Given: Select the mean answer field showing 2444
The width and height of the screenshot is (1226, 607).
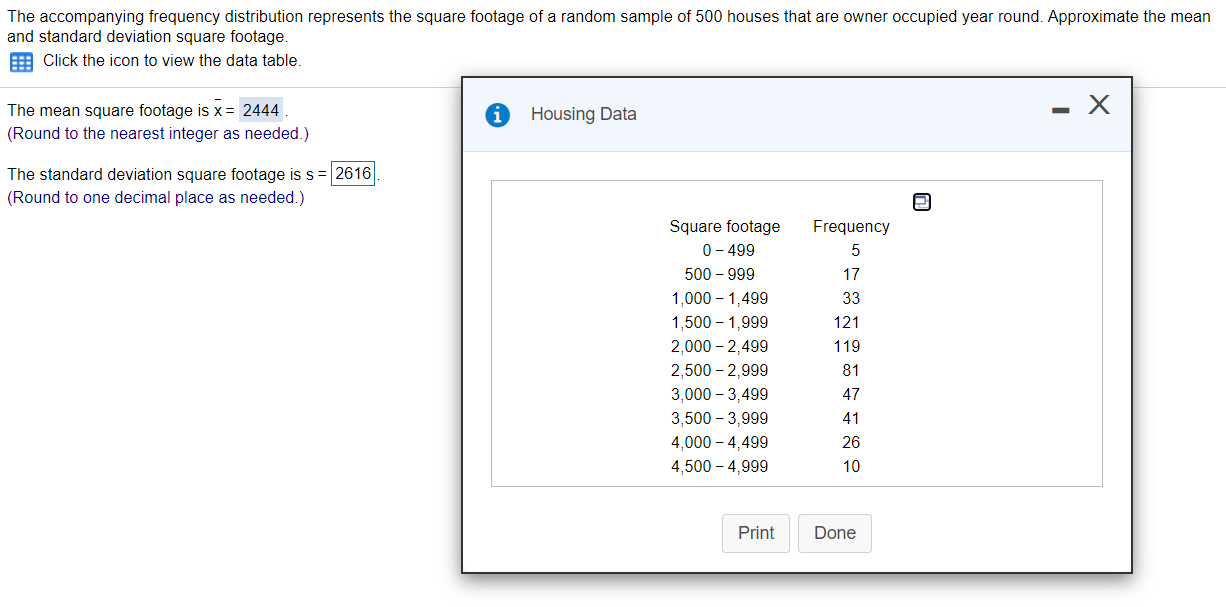Looking at the screenshot, I should point(260,110).
